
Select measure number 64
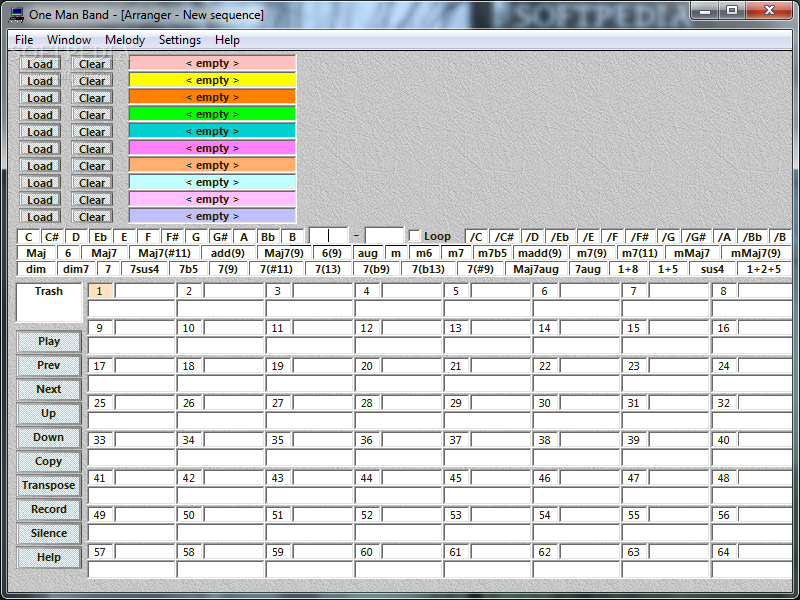click(723, 552)
